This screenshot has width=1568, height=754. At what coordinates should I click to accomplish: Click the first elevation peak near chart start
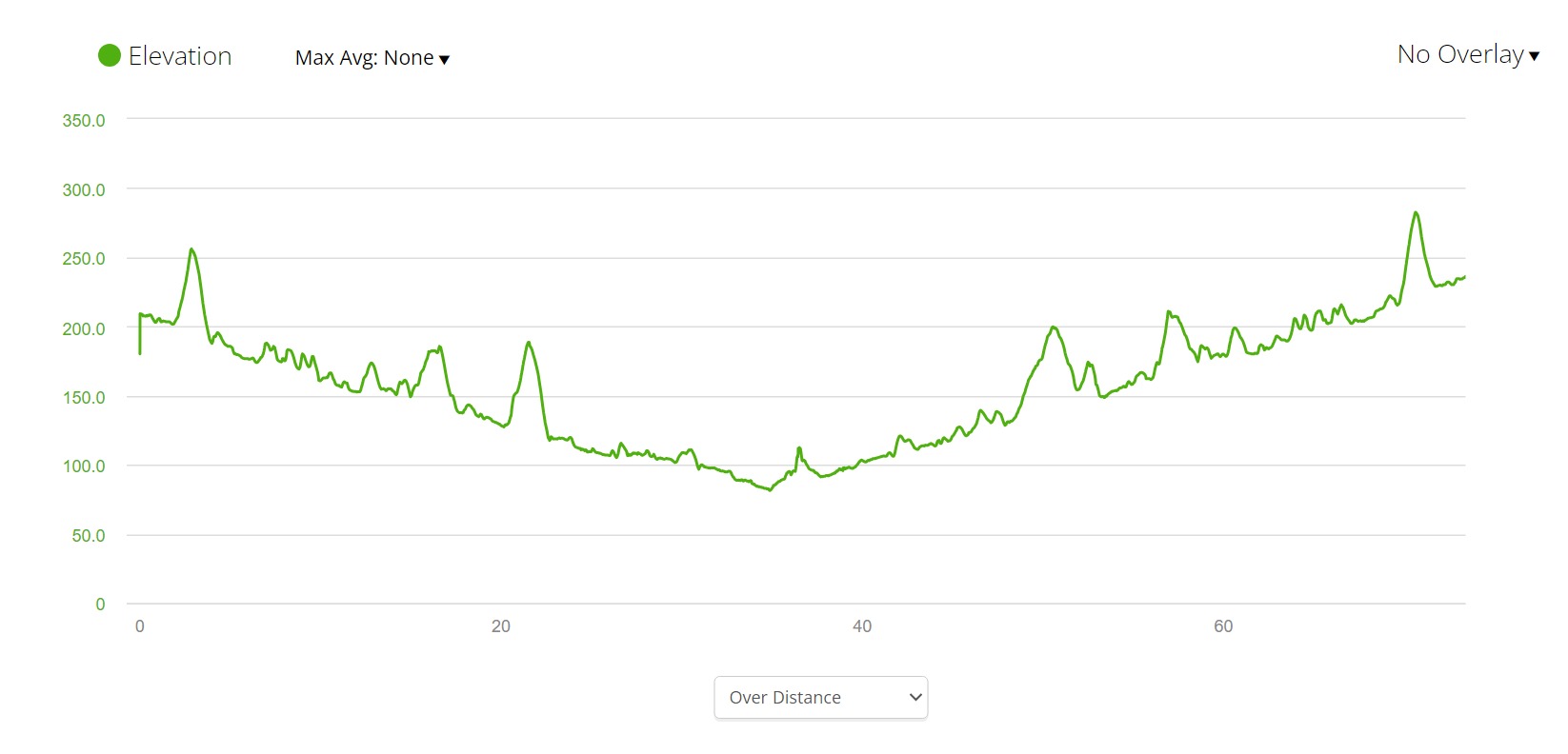coord(191,250)
